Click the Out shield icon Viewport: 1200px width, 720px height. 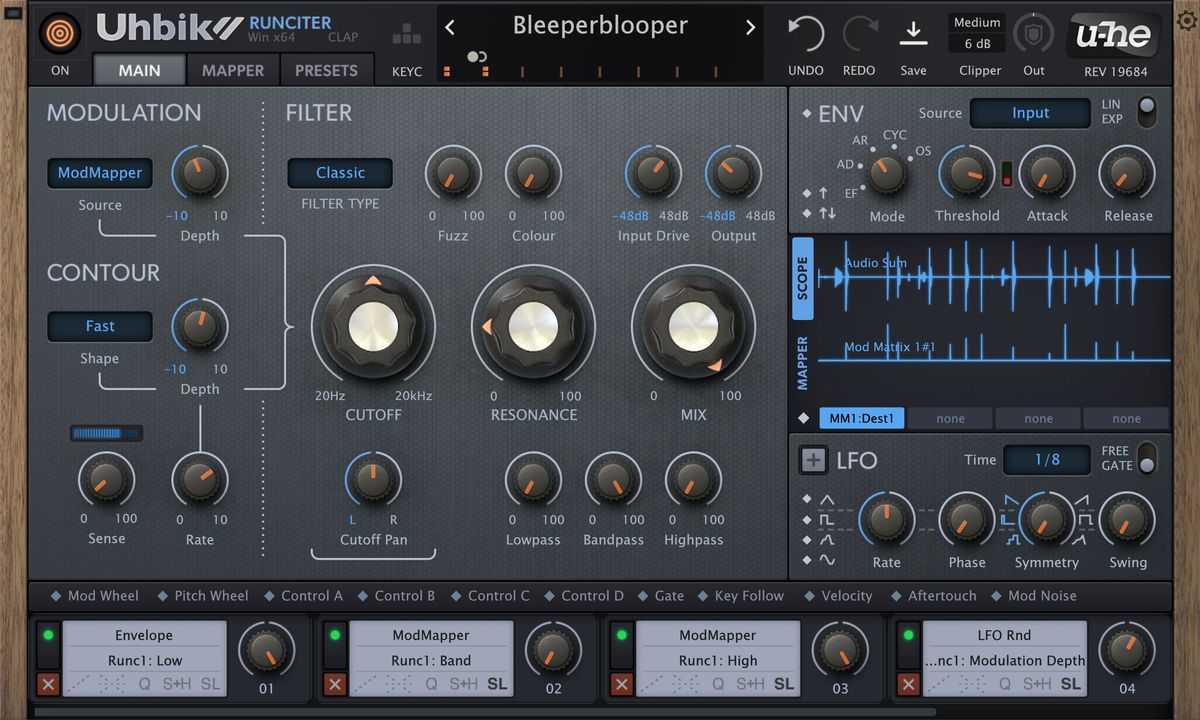pyautogui.click(x=1034, y=34)
